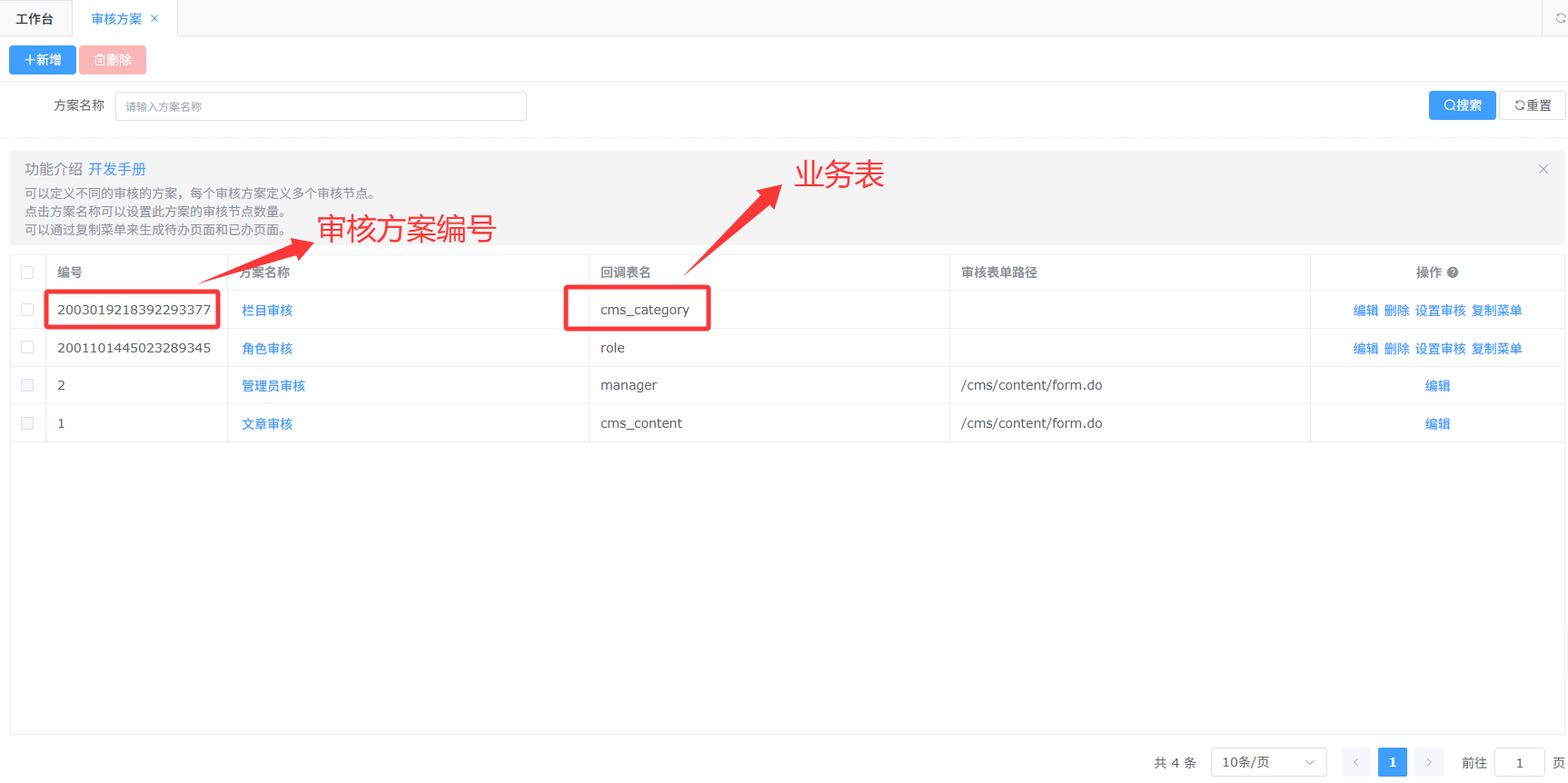Check the checkbox for 角色审核 row

27,348
